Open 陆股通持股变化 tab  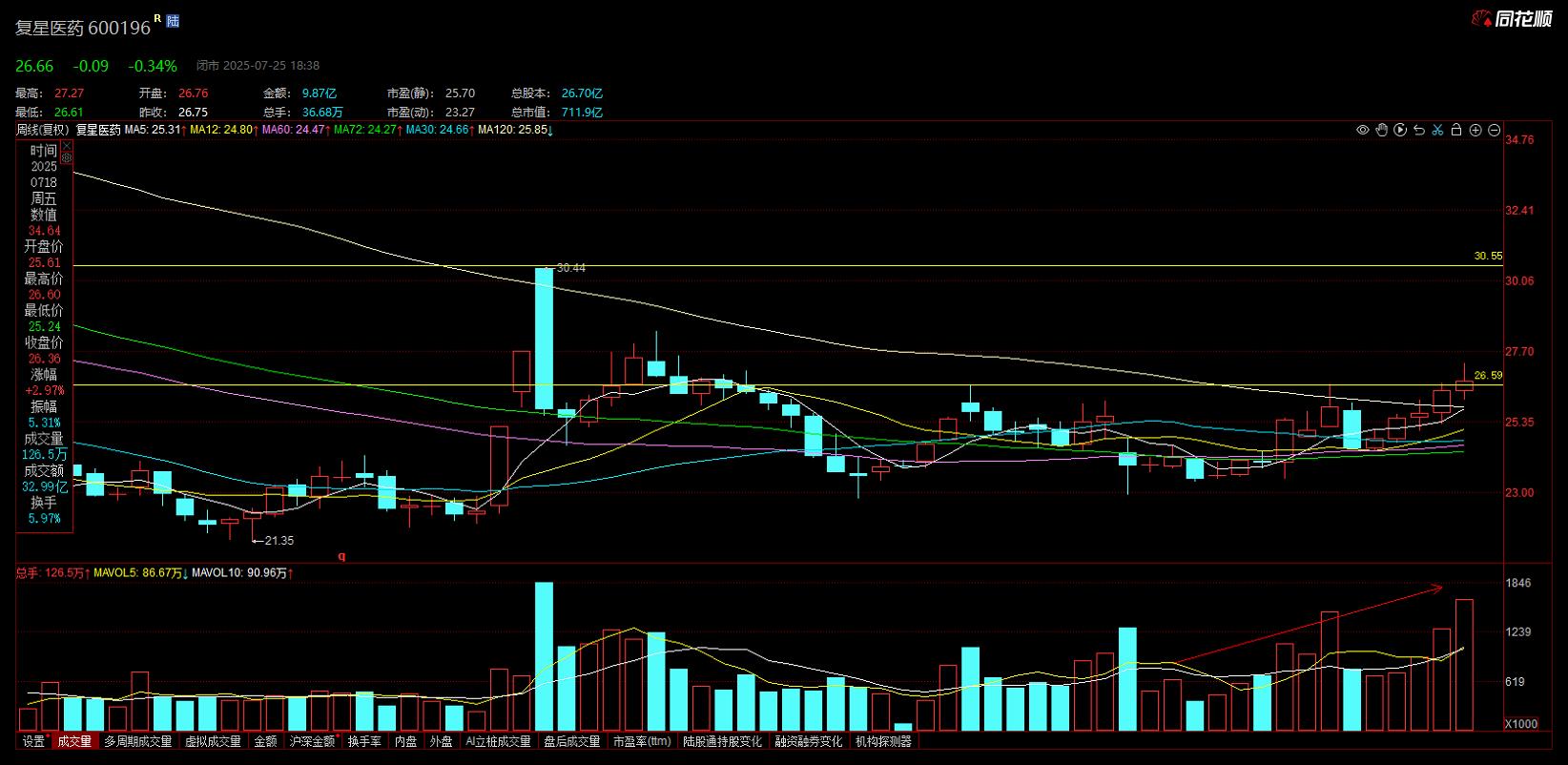tap(723, 741)
